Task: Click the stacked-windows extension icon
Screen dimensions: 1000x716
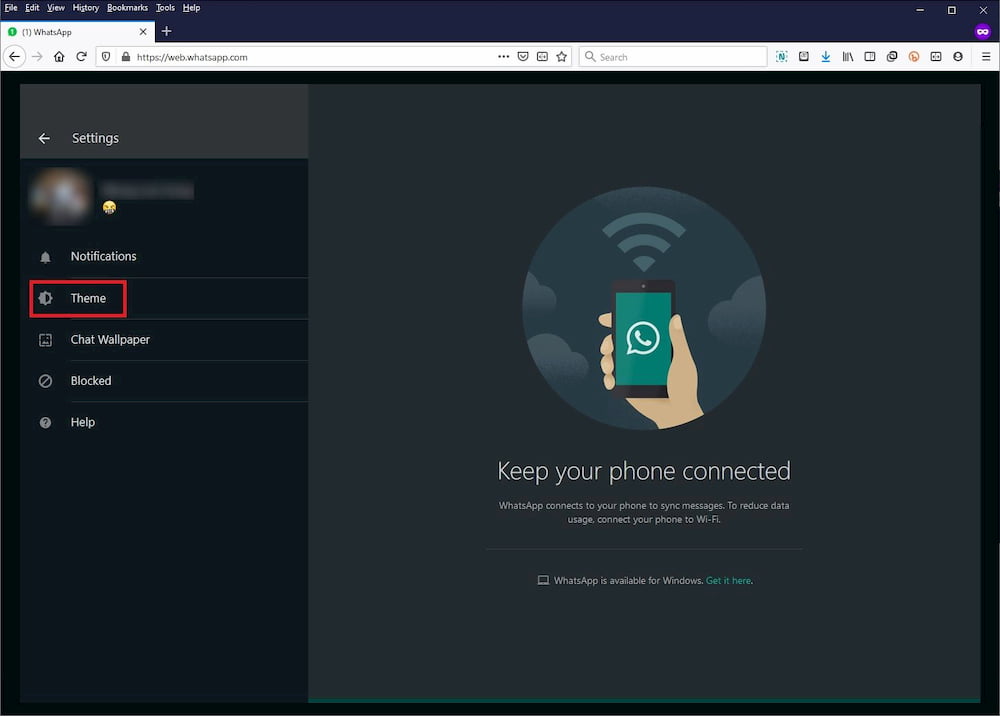Action: click(x=892, y=57)
